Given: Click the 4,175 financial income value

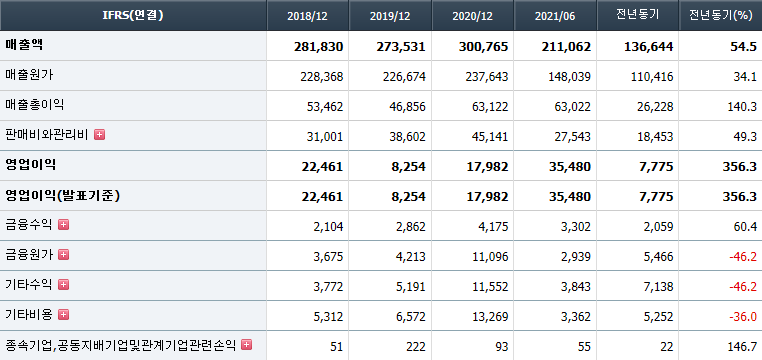Looking at the screenshot, I should tap(493, 226).
